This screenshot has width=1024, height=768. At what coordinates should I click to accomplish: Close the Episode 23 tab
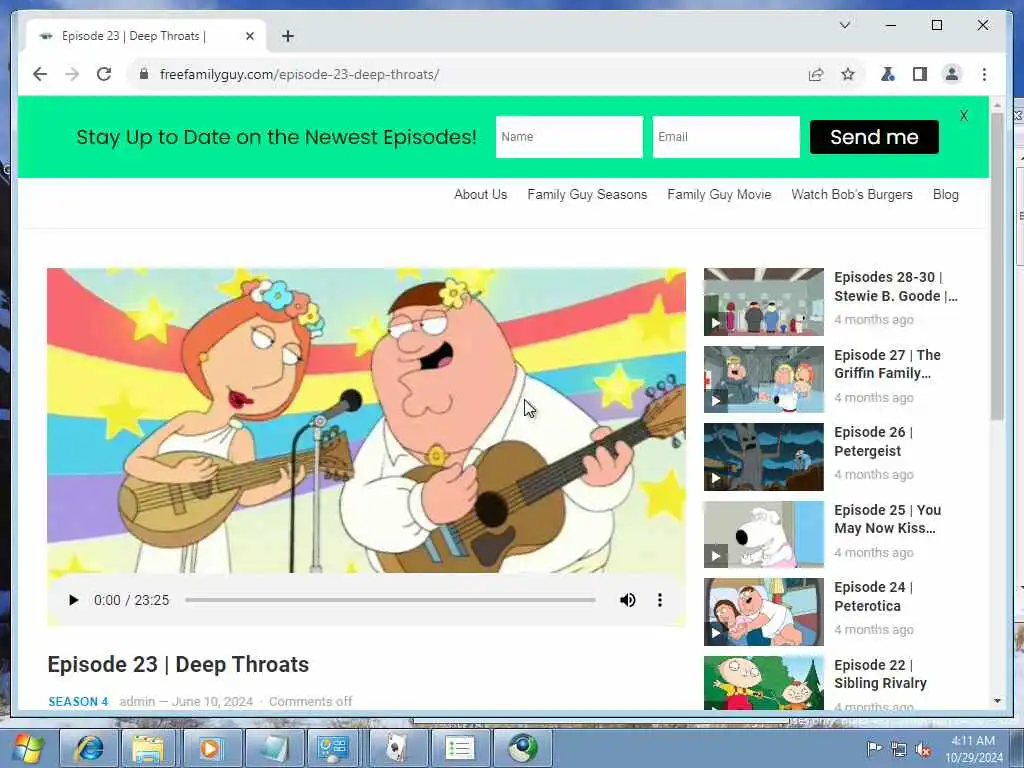(x=249, y=37)
